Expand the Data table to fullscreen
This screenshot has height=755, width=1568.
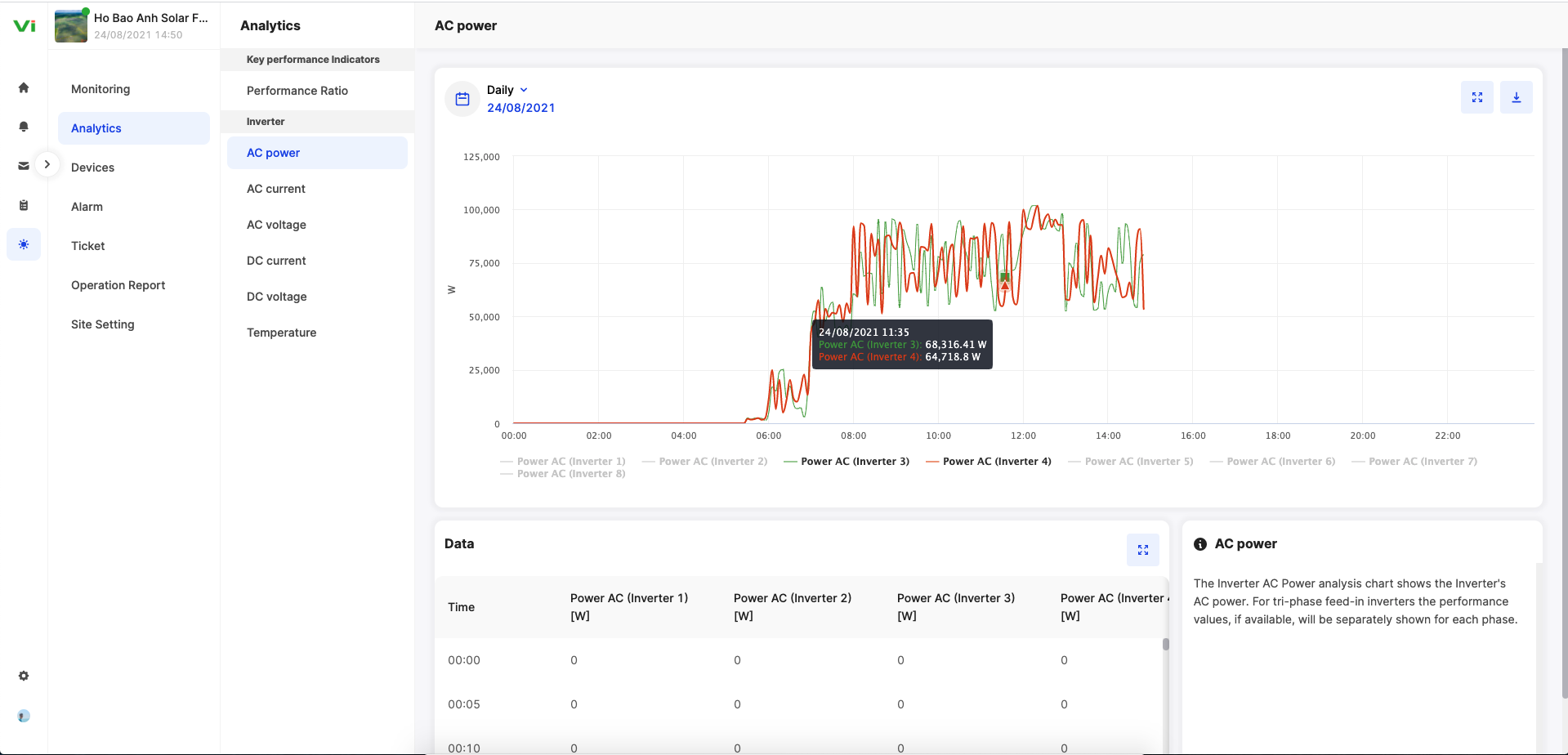pos(1142,550)
